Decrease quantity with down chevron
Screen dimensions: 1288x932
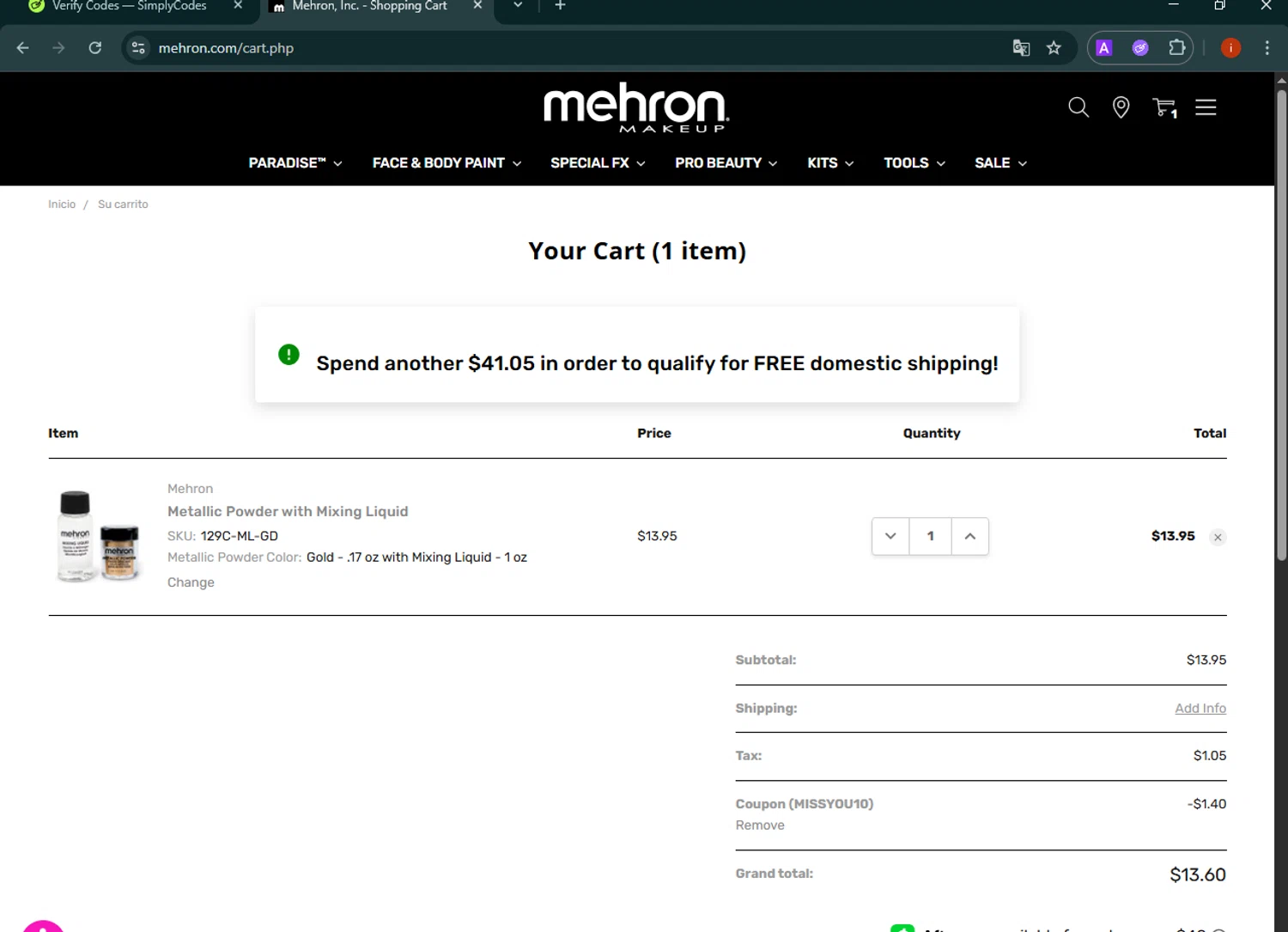click(x=890, y=536)
